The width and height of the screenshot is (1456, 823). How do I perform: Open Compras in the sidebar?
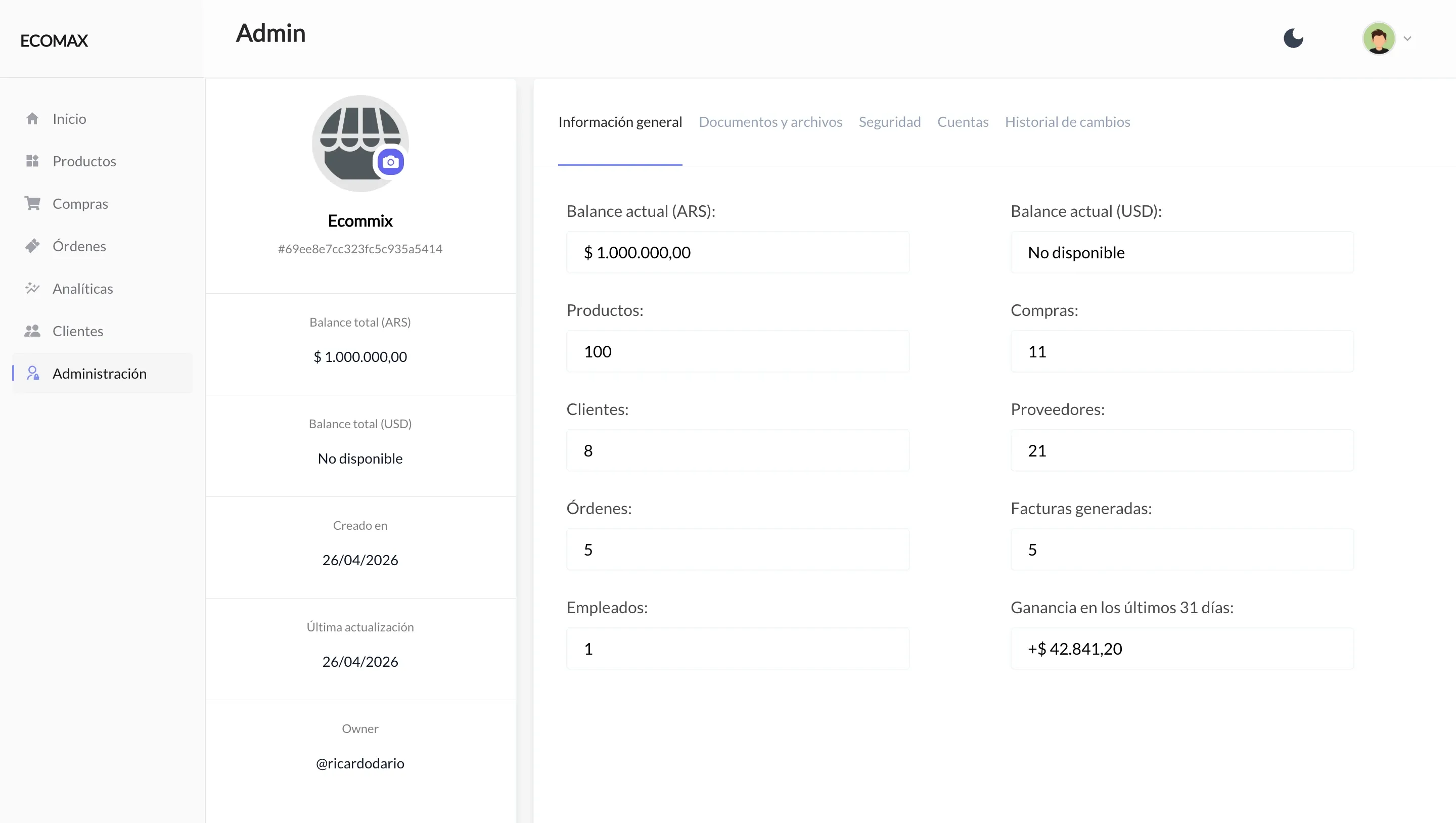102,204
